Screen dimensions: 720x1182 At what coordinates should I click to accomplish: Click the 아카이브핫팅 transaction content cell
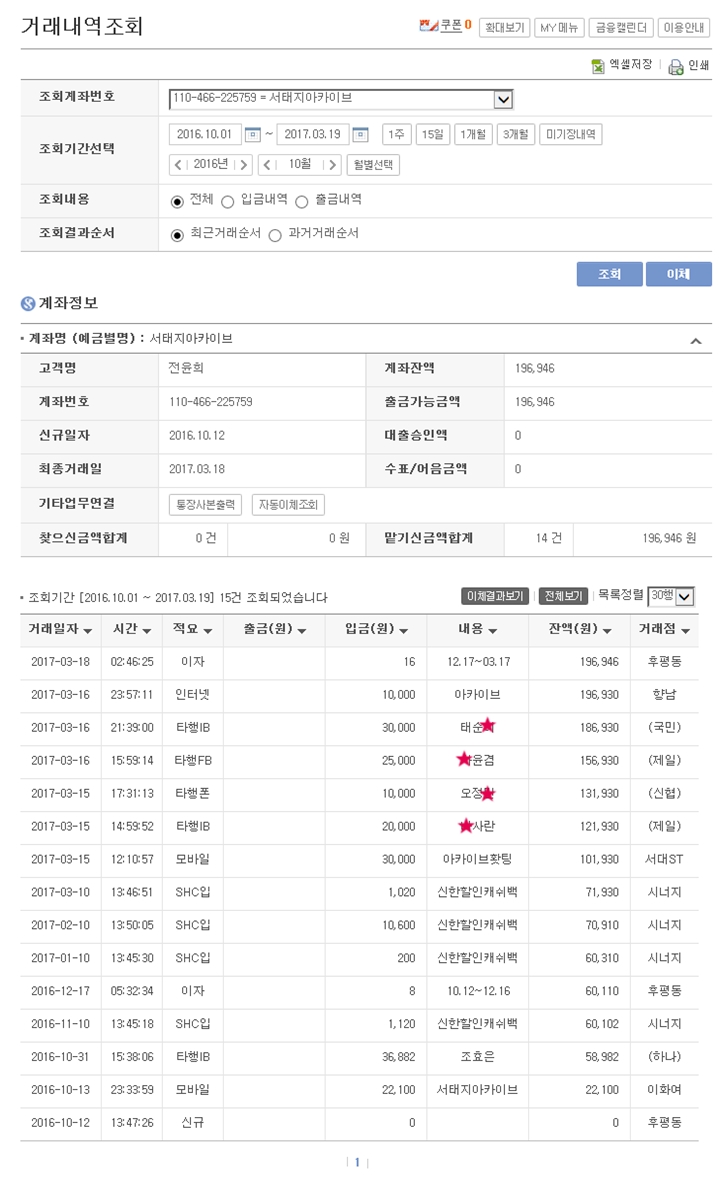pyautogui.click(x=477, y=859)
